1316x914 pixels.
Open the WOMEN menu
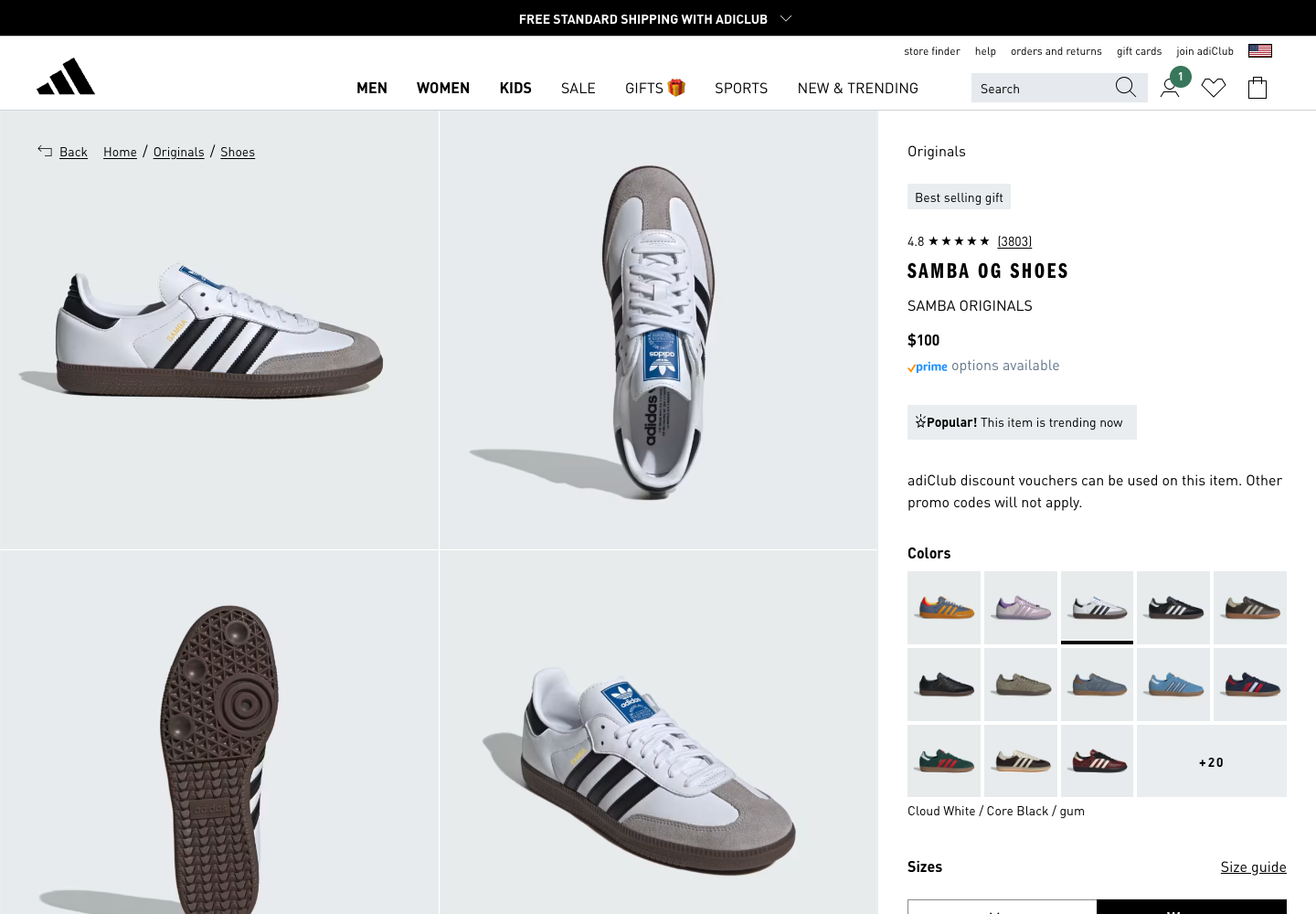(443, 88)
